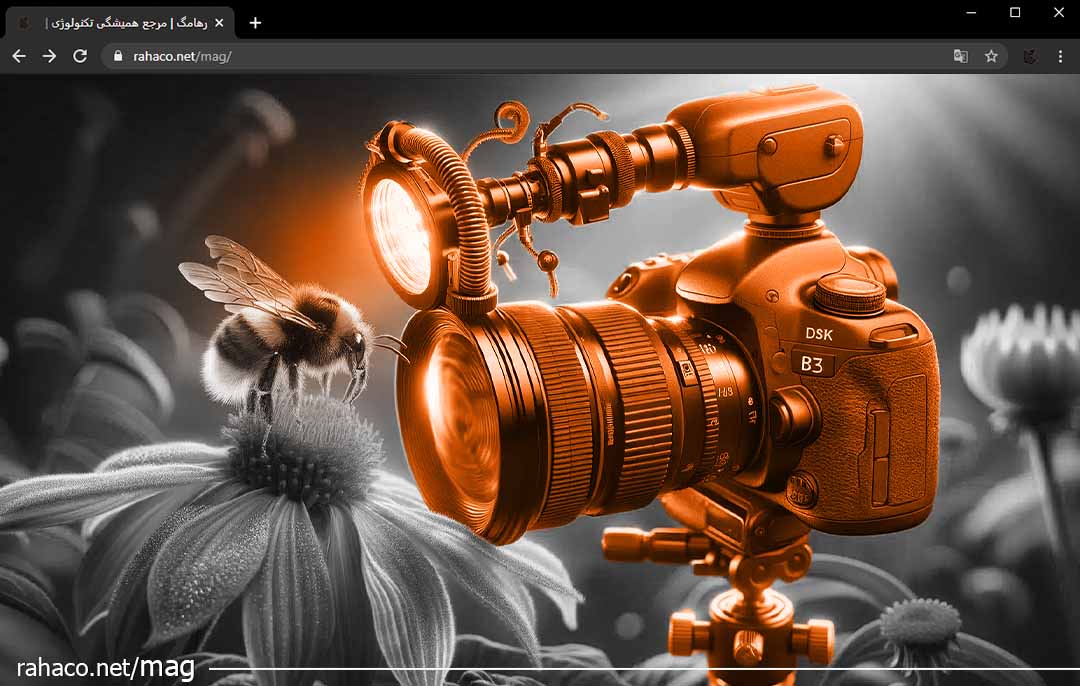The height and width of the screenshot is (686, 1080).
Task: Open Chrome's three-dot menu
Action: click(1060, 56)
